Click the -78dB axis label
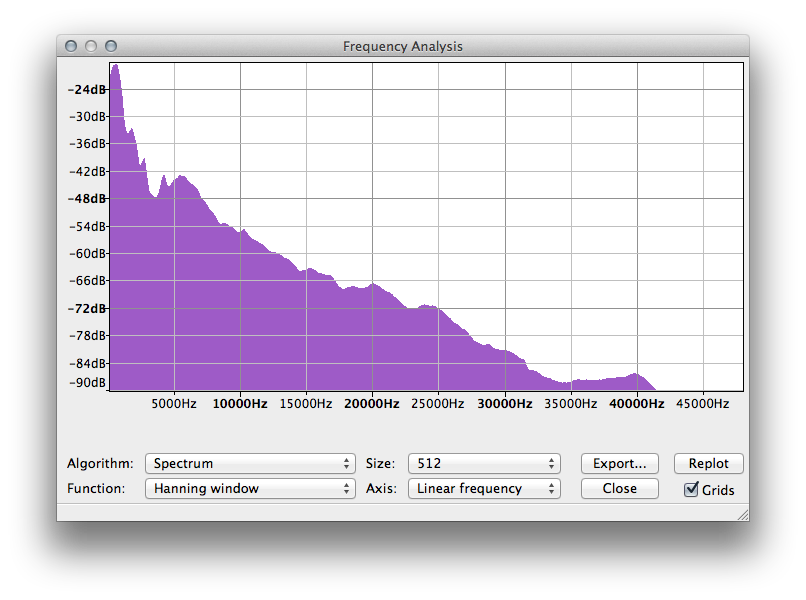This screenshot has width=806, height=600. point(87,336)
